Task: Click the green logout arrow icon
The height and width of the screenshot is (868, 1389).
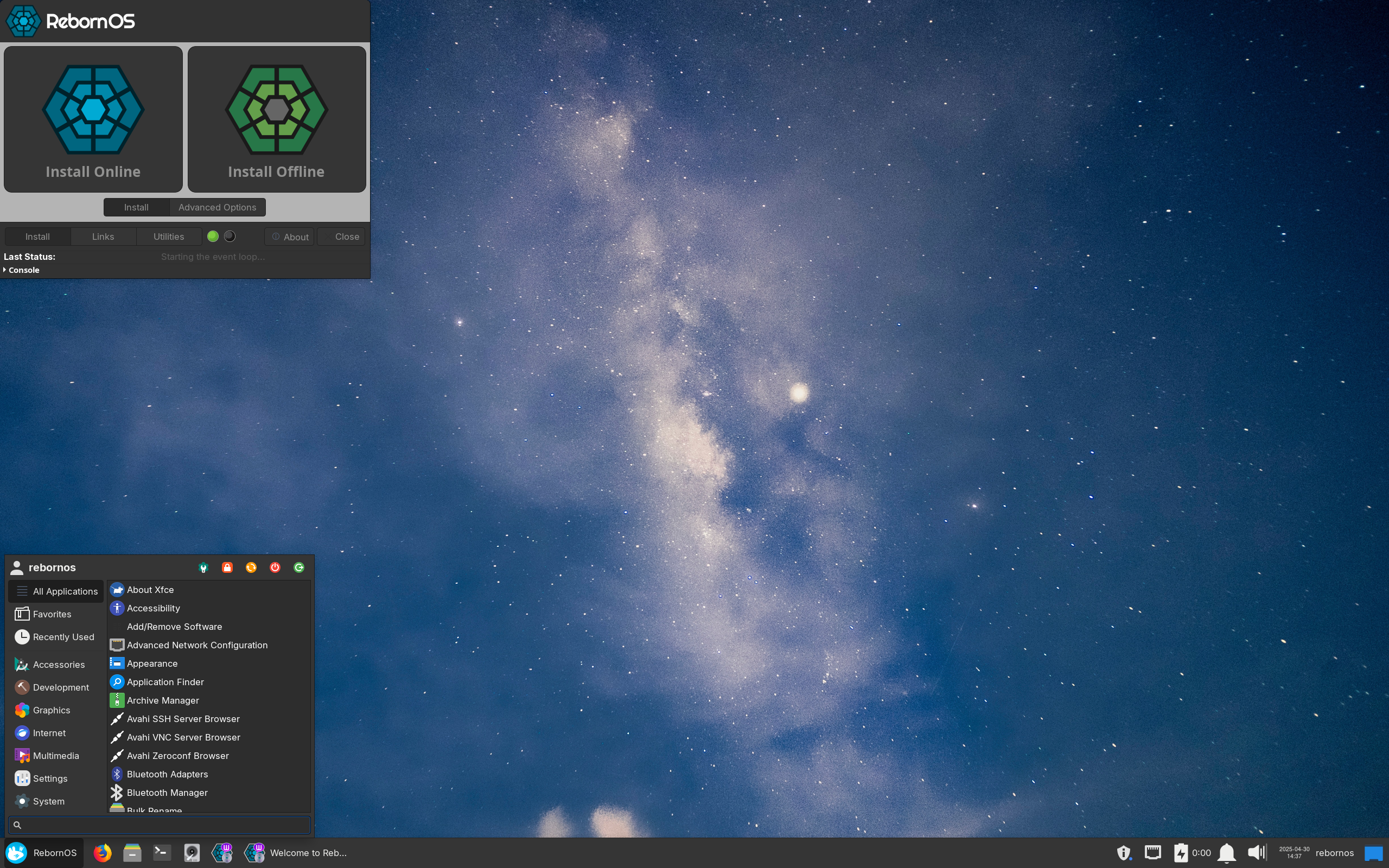Action: point(299,567)
